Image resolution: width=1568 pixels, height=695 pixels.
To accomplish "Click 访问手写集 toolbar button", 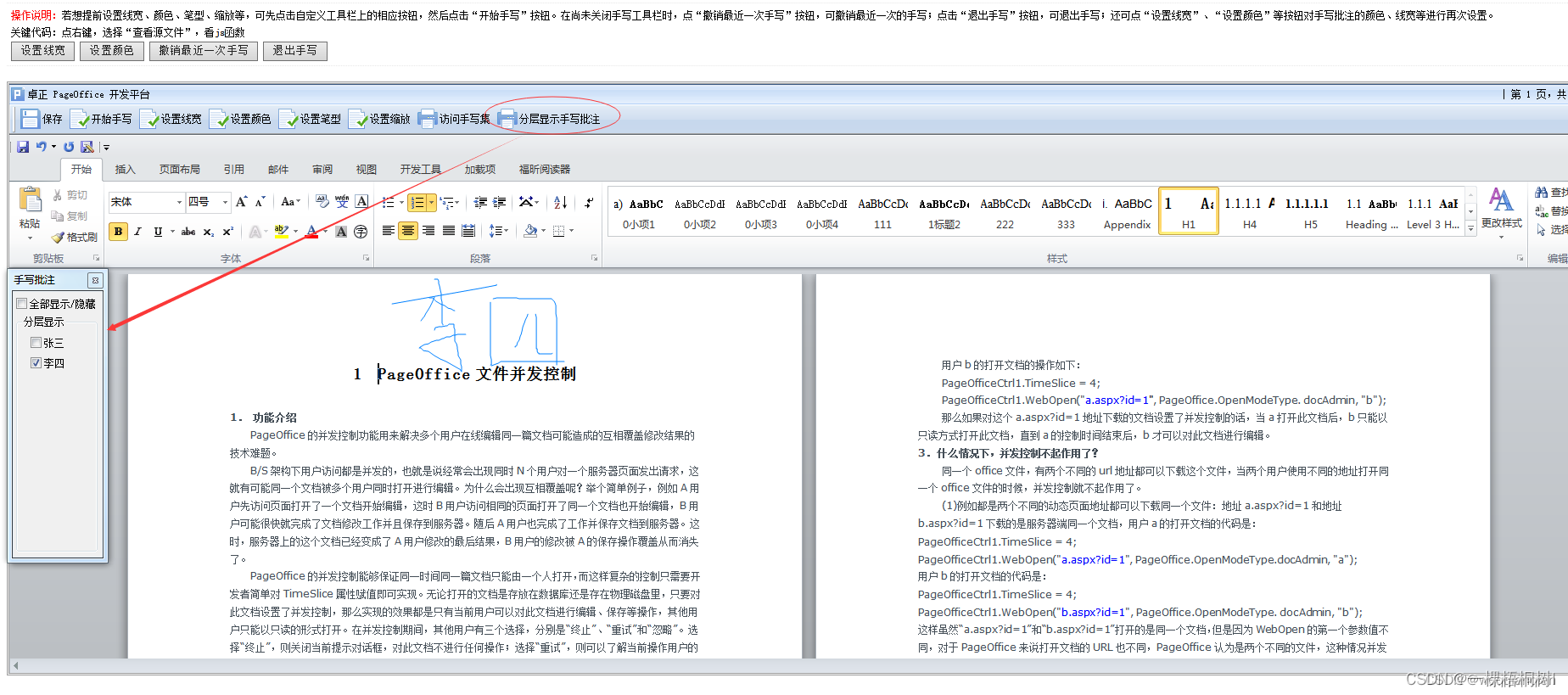I will click(455, 119).
